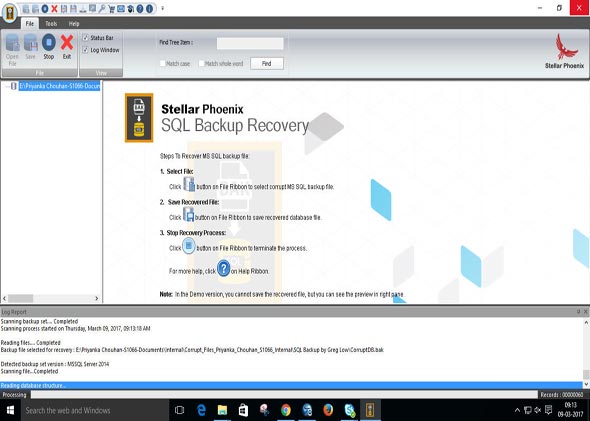
Task: Click the Search the web and Windows box
Action: pos(94,410)
